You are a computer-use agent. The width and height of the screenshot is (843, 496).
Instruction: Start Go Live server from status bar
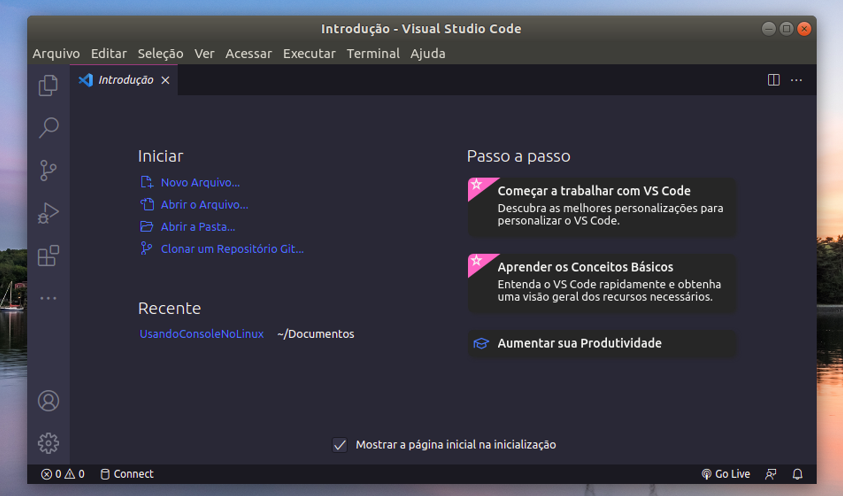726,474
